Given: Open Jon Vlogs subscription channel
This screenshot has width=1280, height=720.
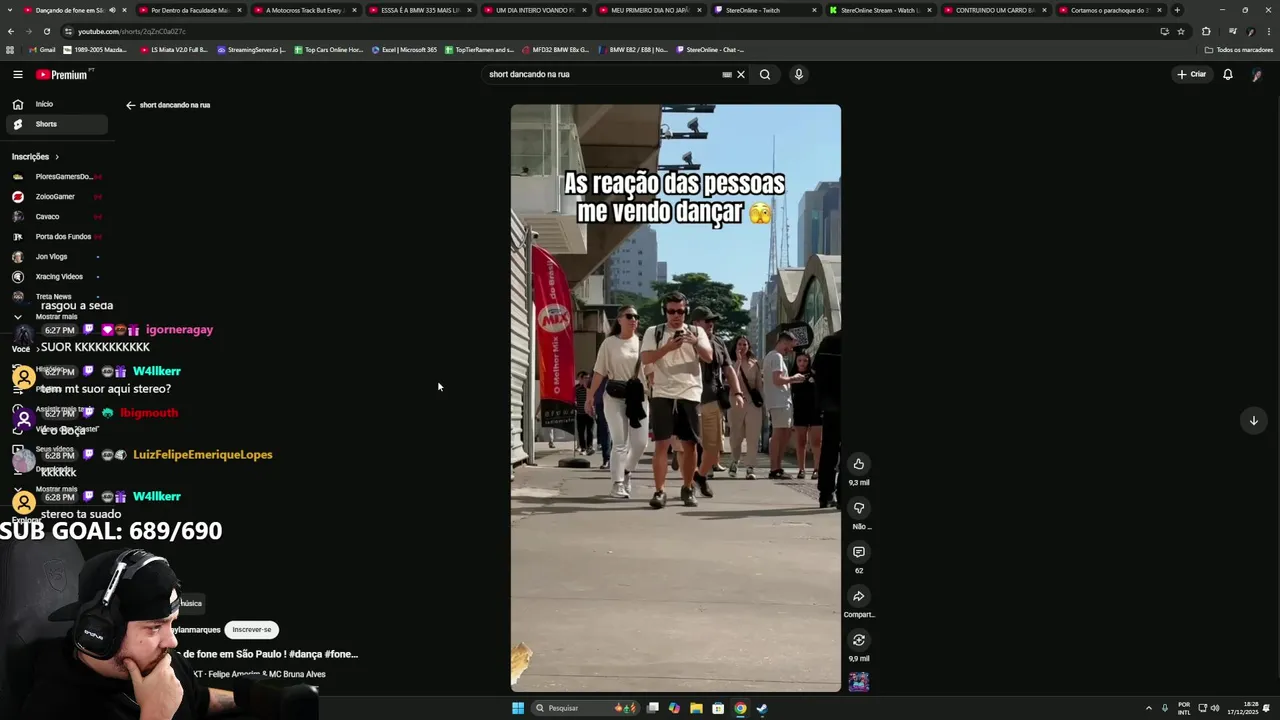Looking at the screenshot, I should point(56,257).
